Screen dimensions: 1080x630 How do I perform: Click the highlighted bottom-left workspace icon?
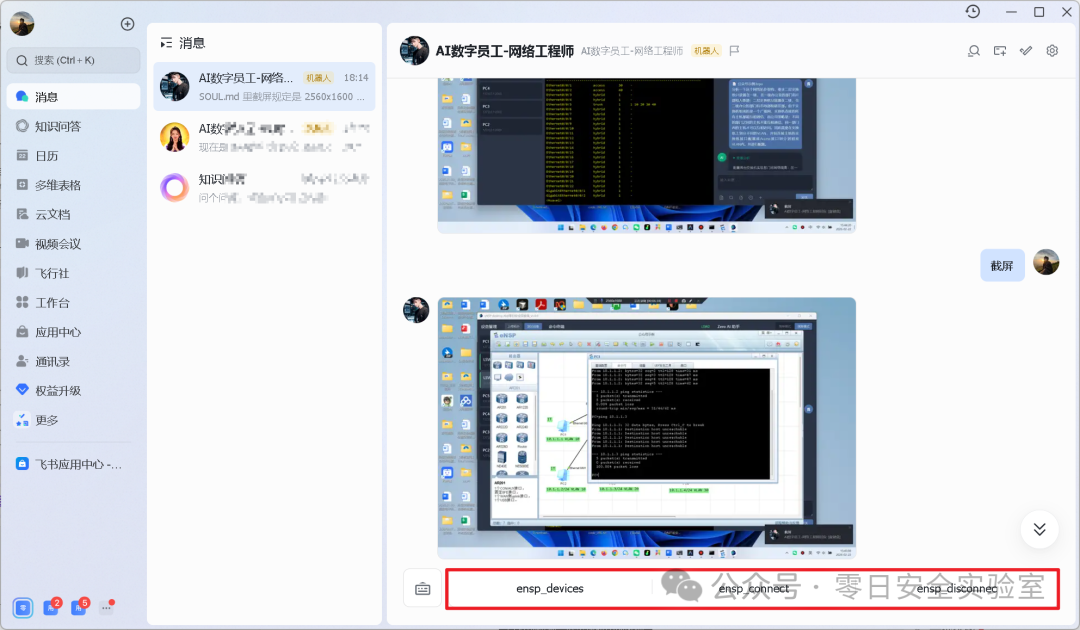coord(23,608)
